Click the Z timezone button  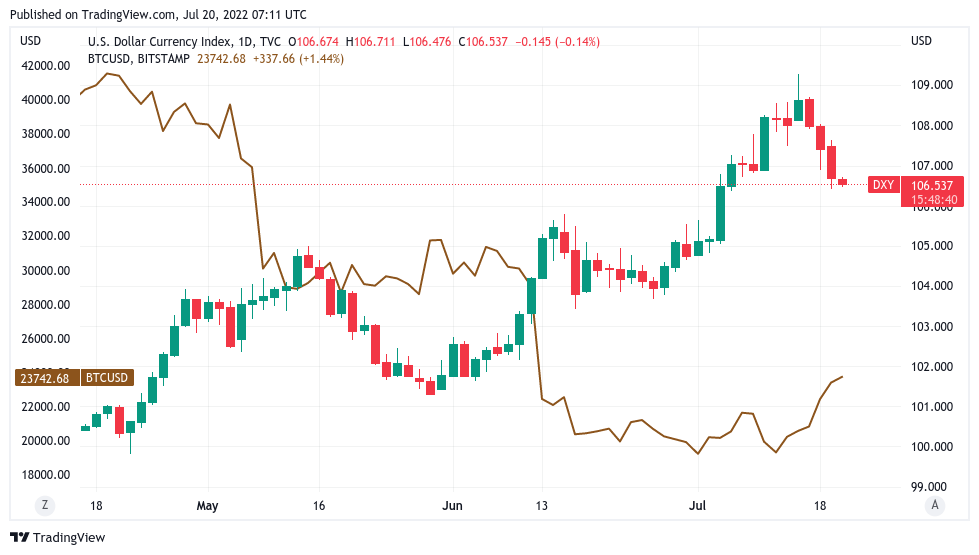pos(45,505)
